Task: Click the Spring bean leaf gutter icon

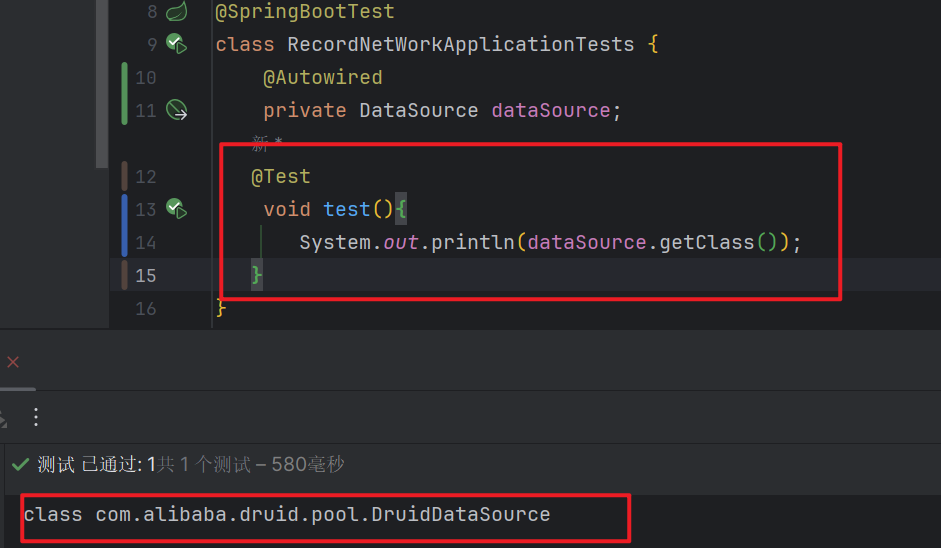Action: (177, 12)
